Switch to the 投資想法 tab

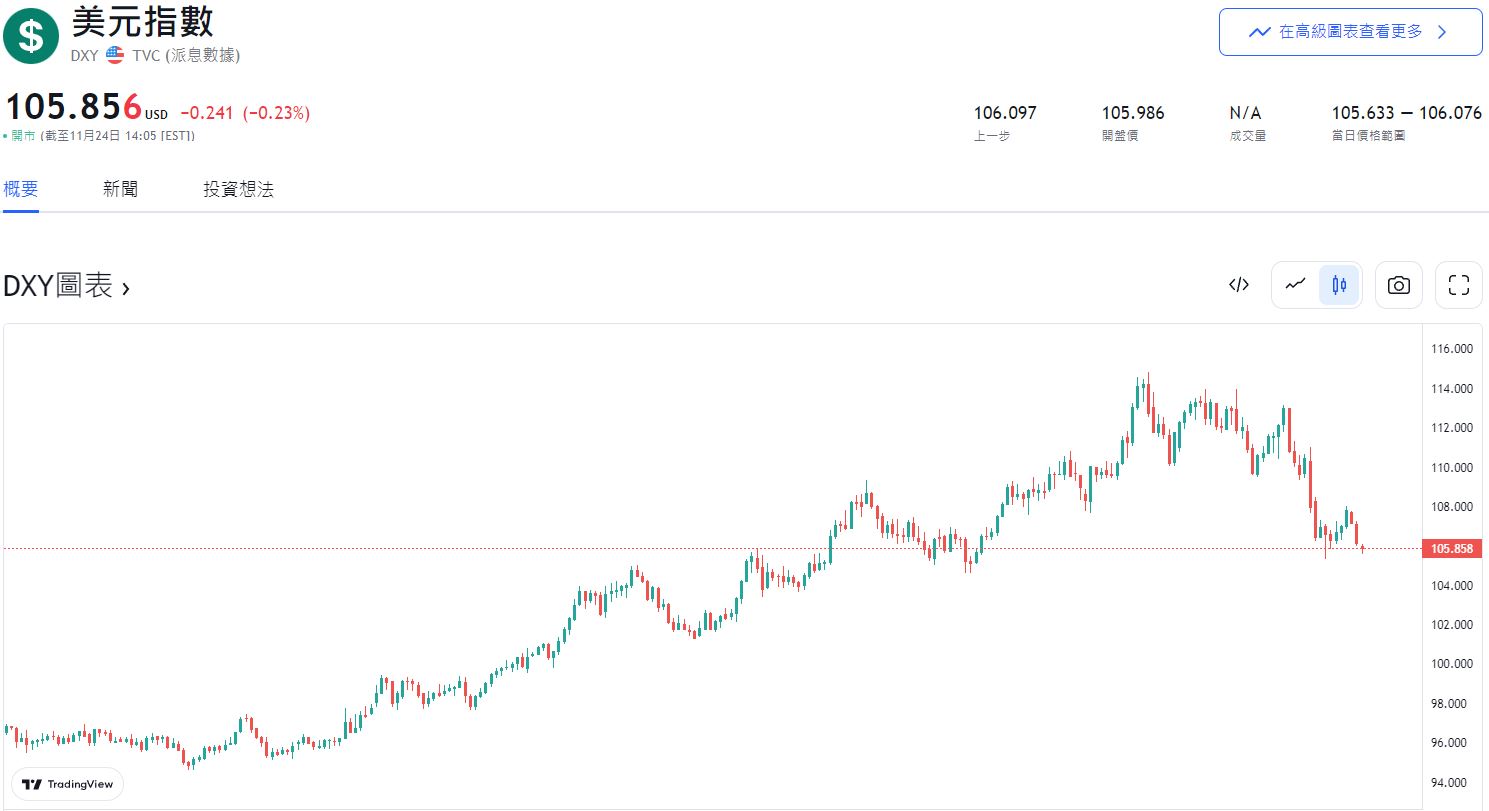pos(238,189)
